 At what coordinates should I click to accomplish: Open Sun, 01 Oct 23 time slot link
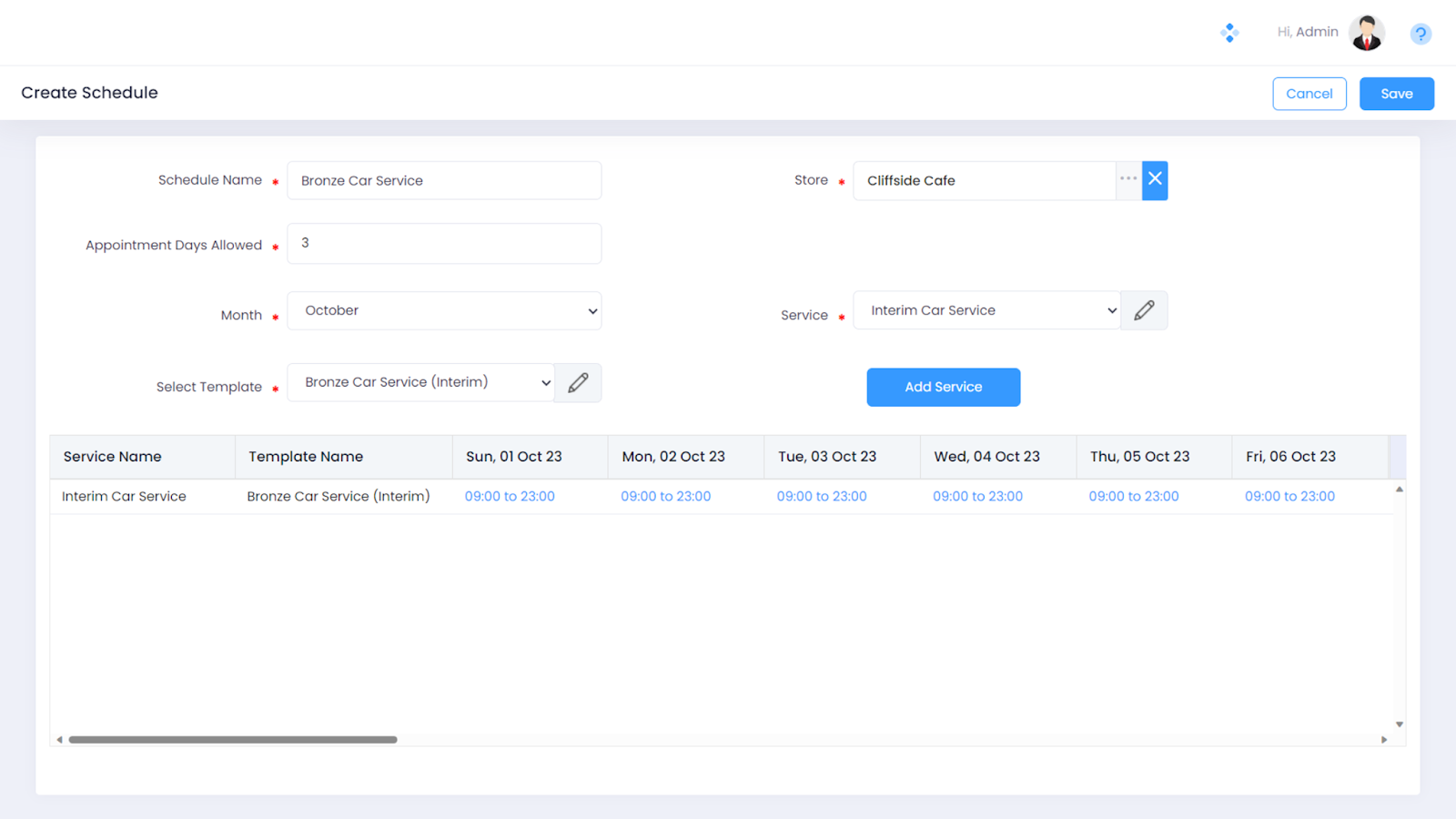(x=510, y=497)
